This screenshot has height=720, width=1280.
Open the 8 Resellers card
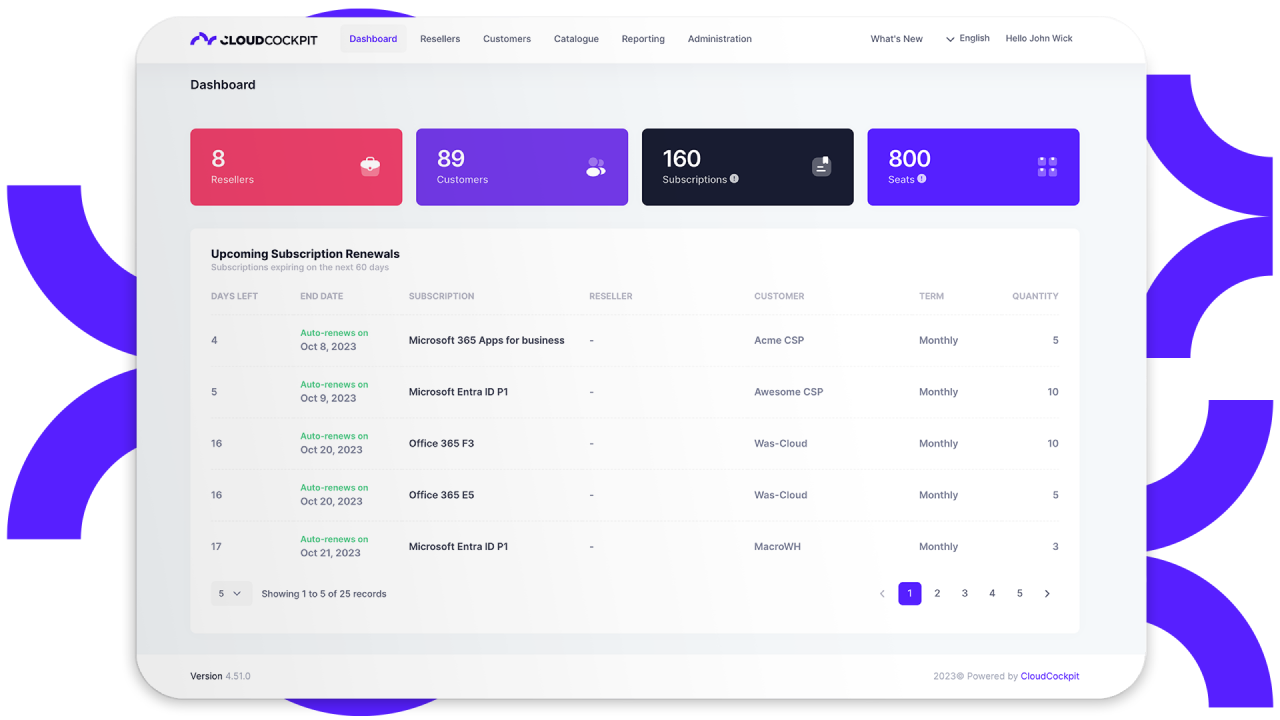pos(296,167)
